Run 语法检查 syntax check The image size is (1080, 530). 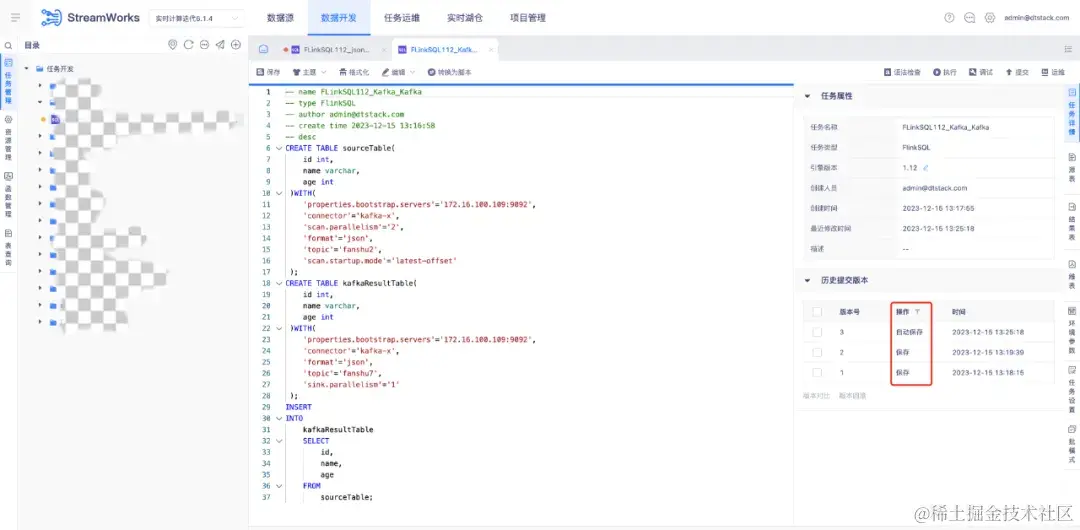tap(902, 72)
